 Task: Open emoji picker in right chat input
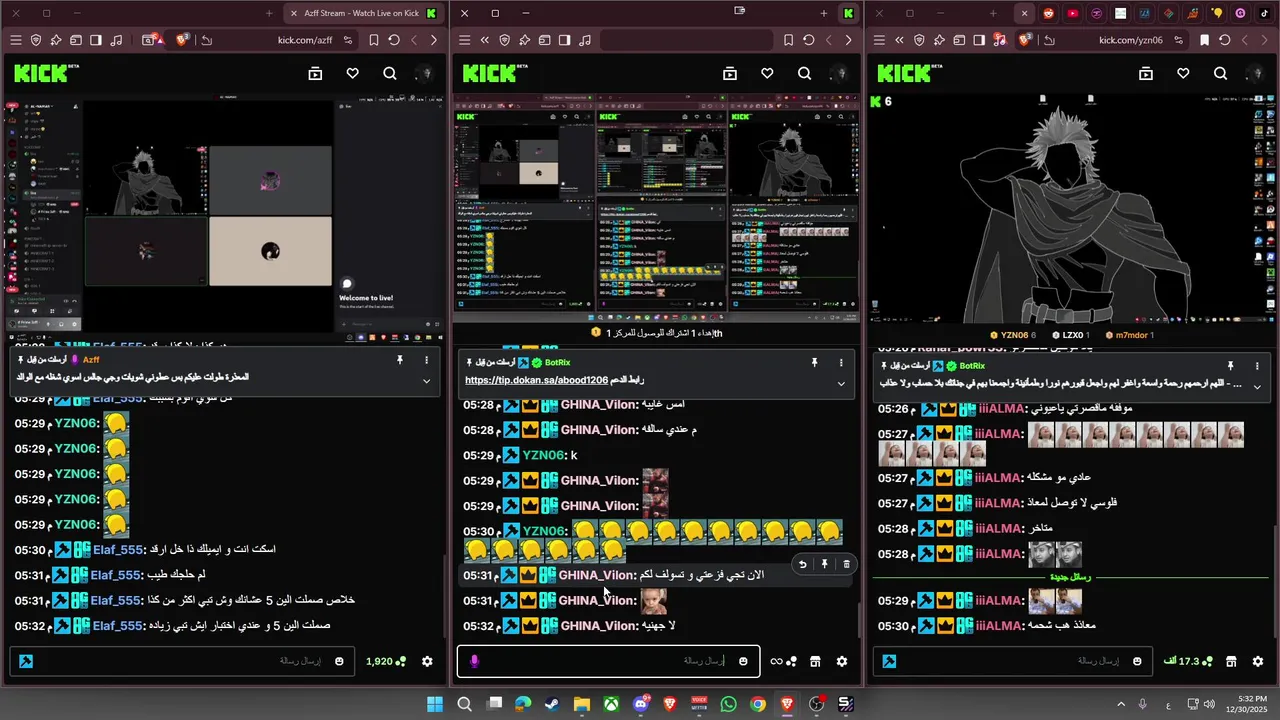coord(1137,661)
